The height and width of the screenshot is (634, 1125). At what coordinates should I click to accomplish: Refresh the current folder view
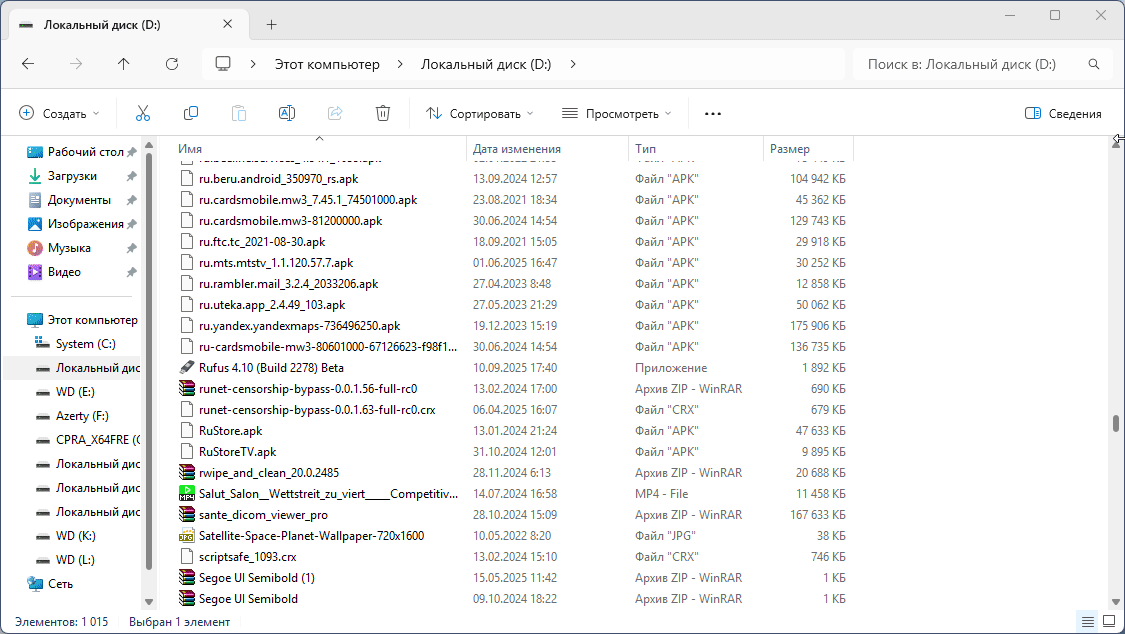click(x=172, y=64)
